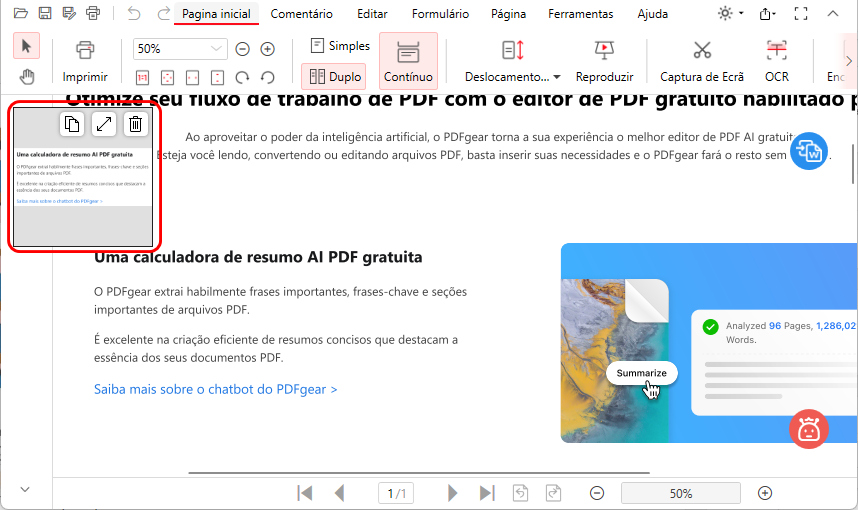Click the next view icon in bottom bar
The image size is (858, 510).
pos(554,493)
